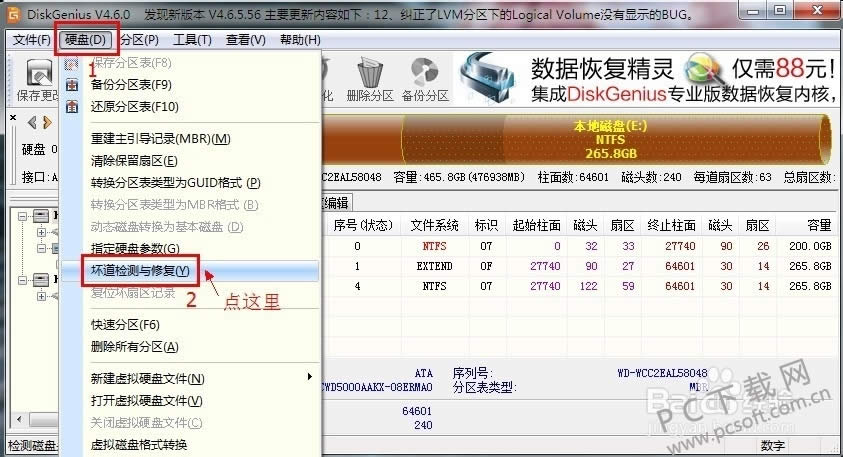Click the 磁头数:240 info text
The width and height of the screenshot is (843, 457).
pyautogui.click(x=651, y=177)
